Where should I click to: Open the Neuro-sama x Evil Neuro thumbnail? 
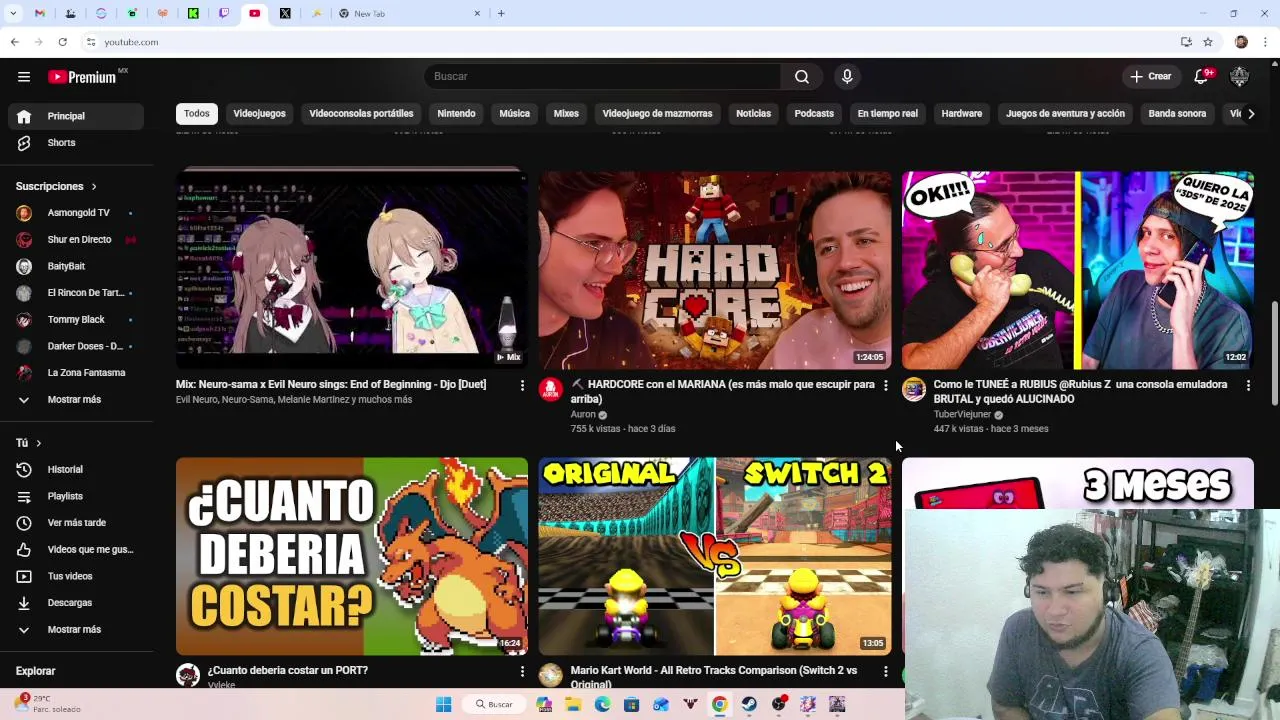352,269
